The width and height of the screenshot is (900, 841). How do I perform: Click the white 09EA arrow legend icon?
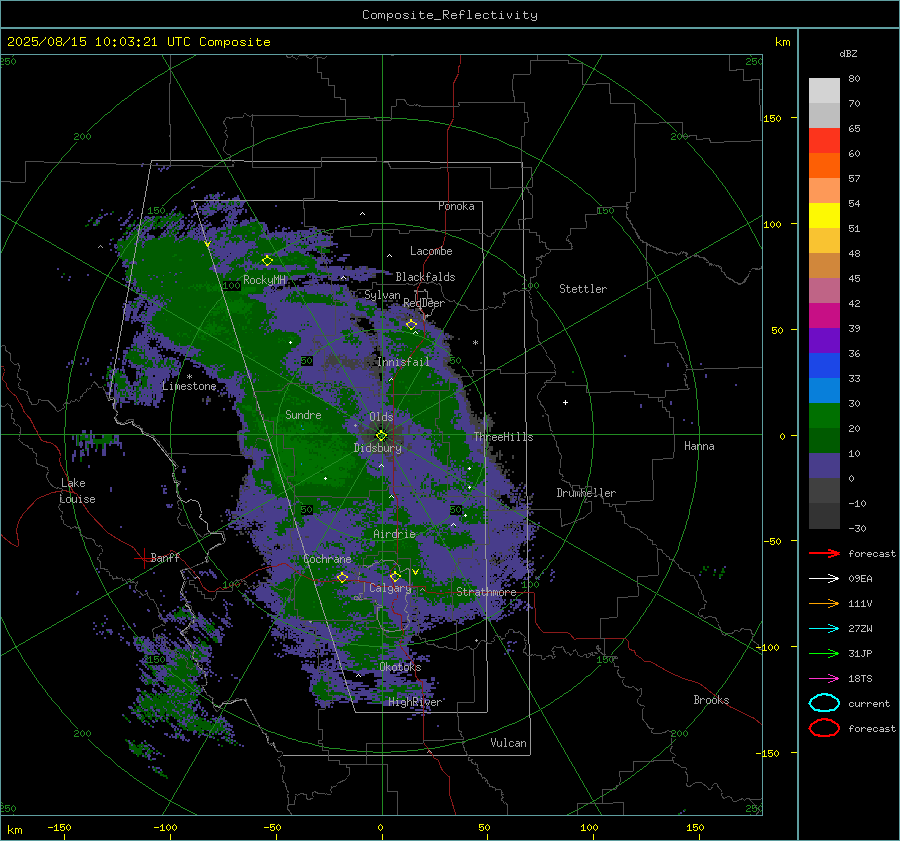[x=824, y=578]
